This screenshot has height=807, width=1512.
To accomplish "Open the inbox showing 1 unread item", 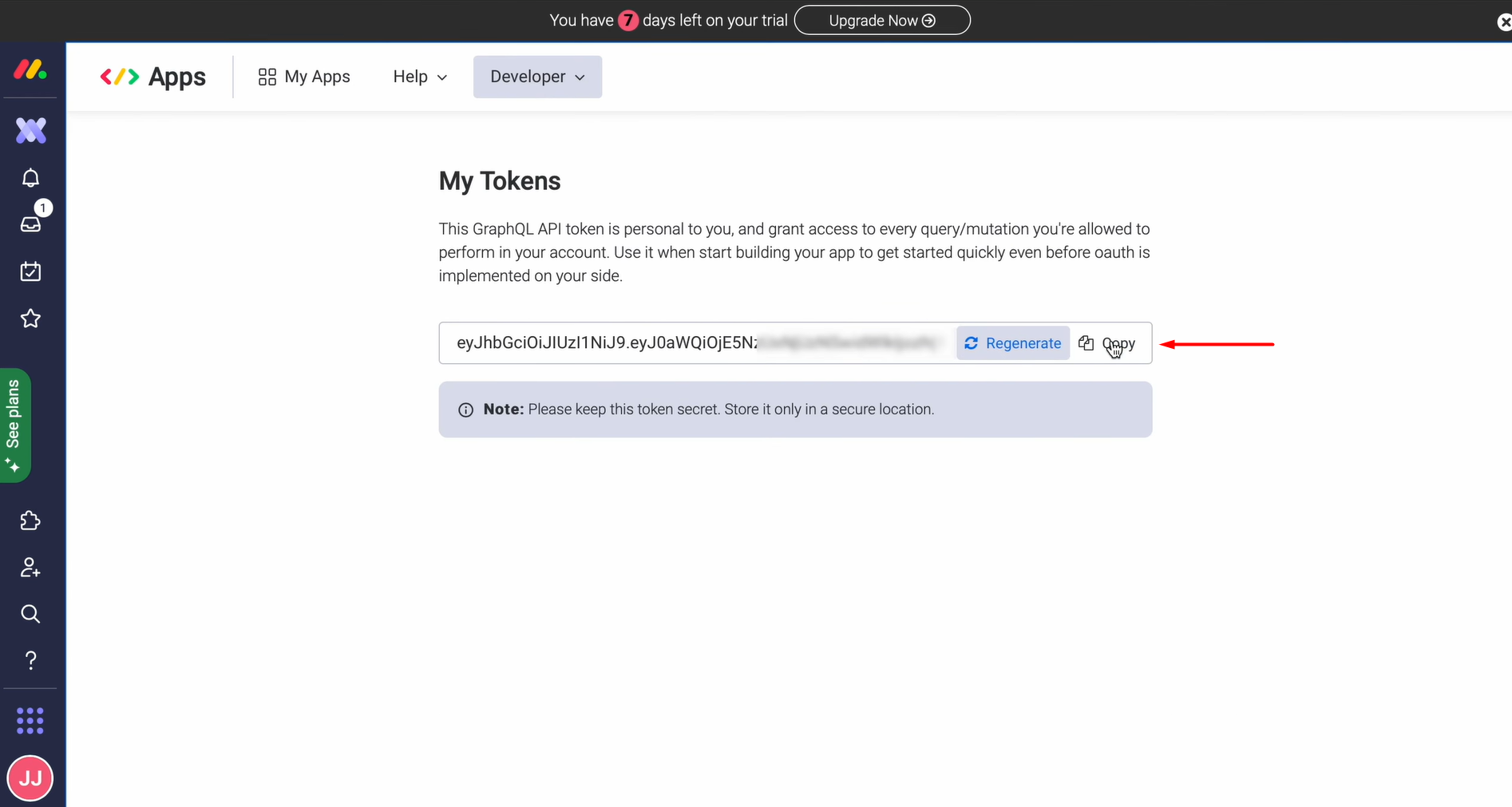I will (x=30, y=224).
